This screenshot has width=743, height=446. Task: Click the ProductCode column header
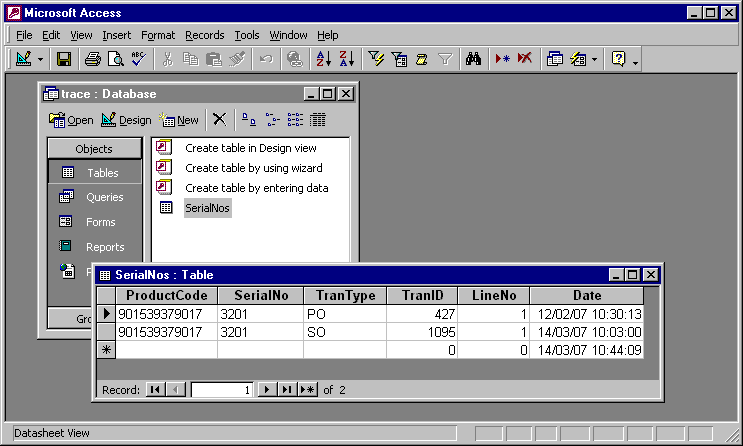point(166,295)
